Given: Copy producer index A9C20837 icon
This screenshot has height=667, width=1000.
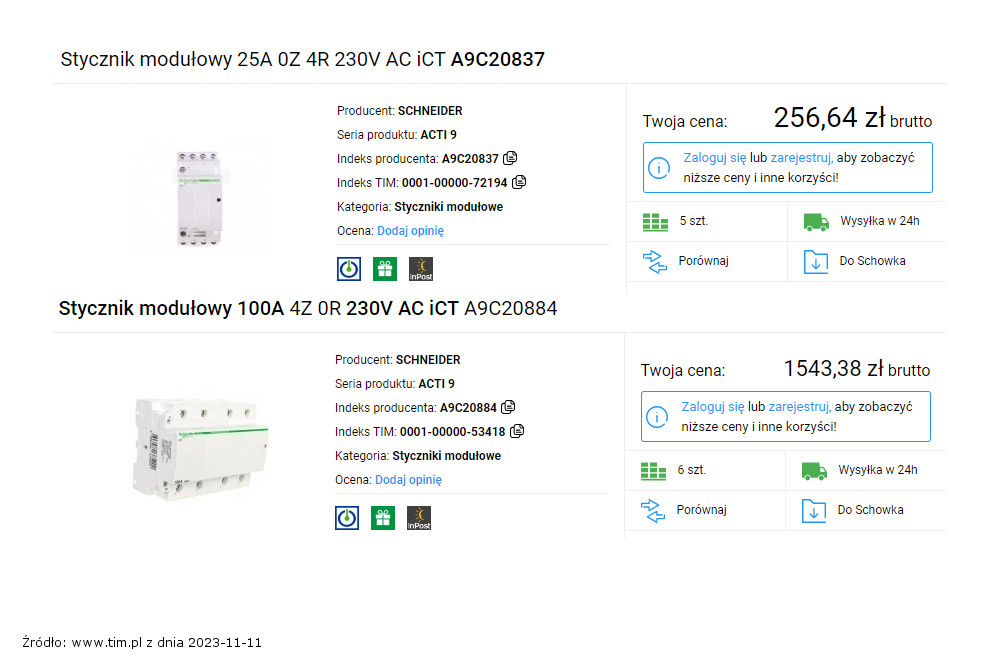Looking at the screenshot, I should tap(510, 158).
